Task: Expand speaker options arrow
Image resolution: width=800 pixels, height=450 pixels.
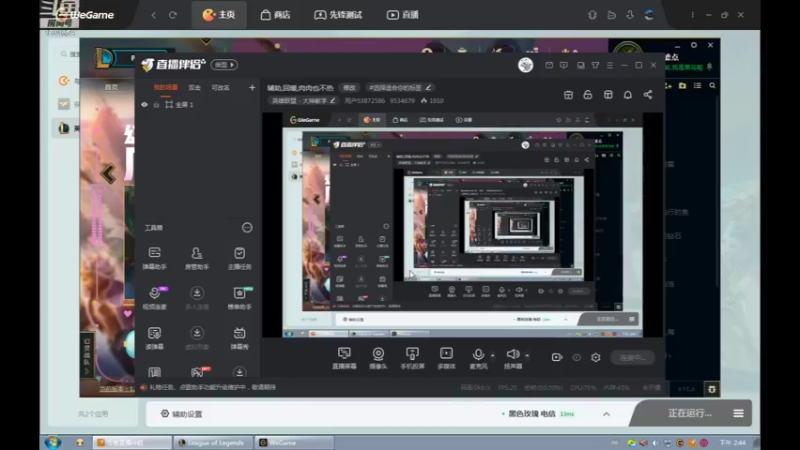Action: tap(527, 355)
